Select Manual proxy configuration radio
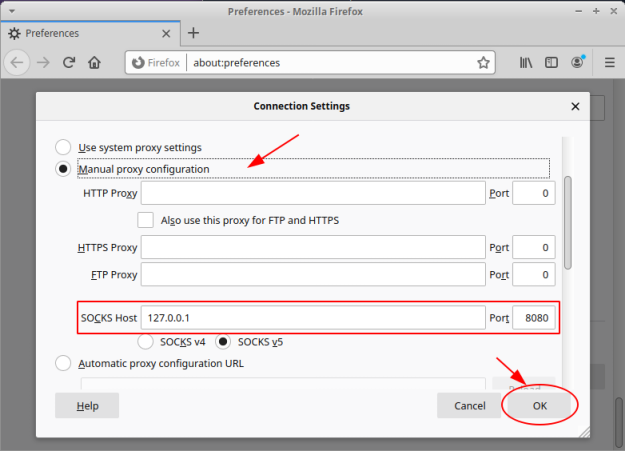Screen dimensions: 625x451 [63, 169]
